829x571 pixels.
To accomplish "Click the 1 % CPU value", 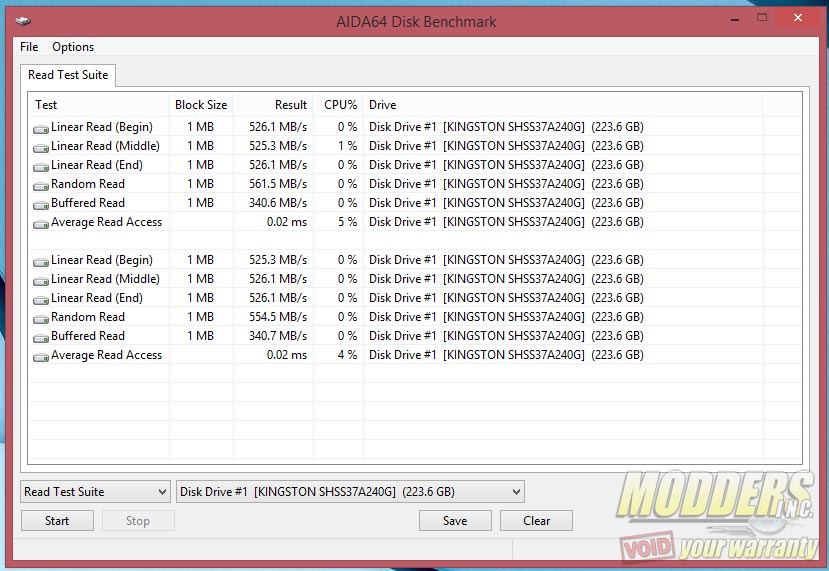I will point(347,146).
